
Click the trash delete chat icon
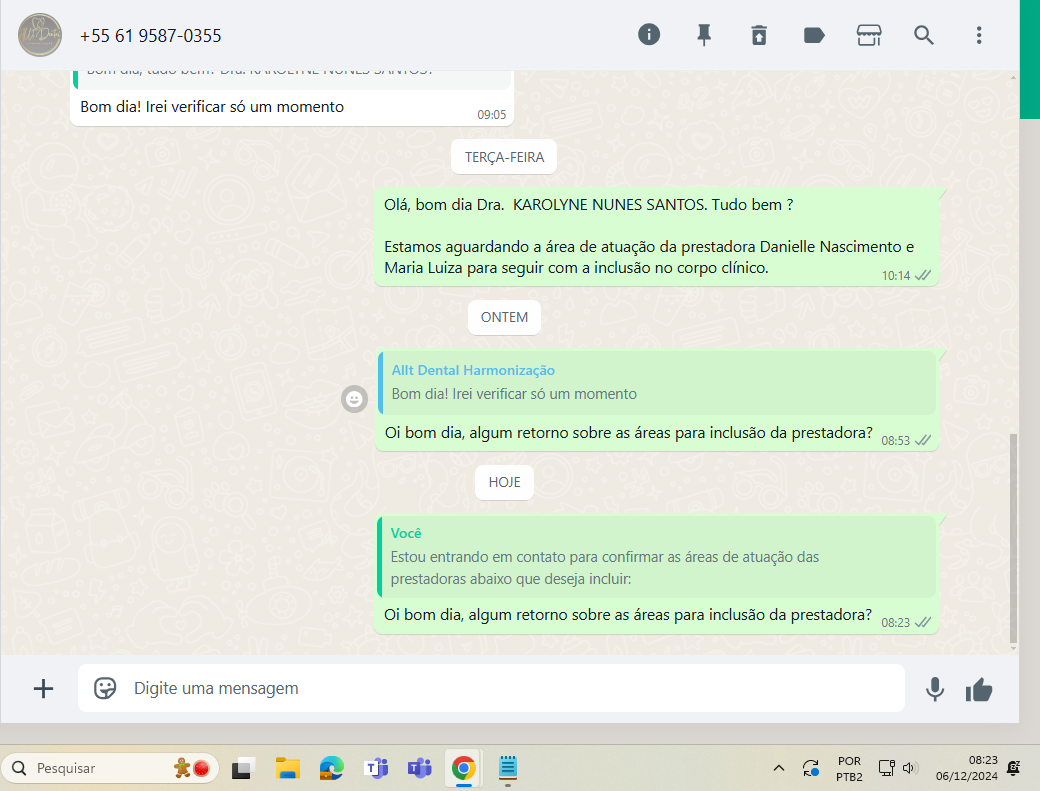[x=759, y=35]
